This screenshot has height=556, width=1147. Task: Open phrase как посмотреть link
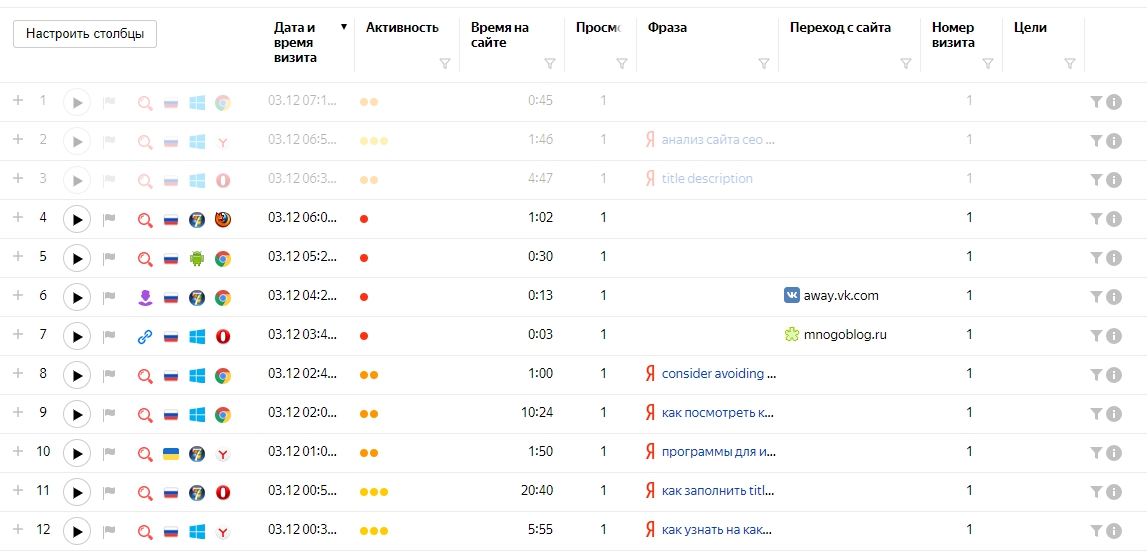pos(718,413)
